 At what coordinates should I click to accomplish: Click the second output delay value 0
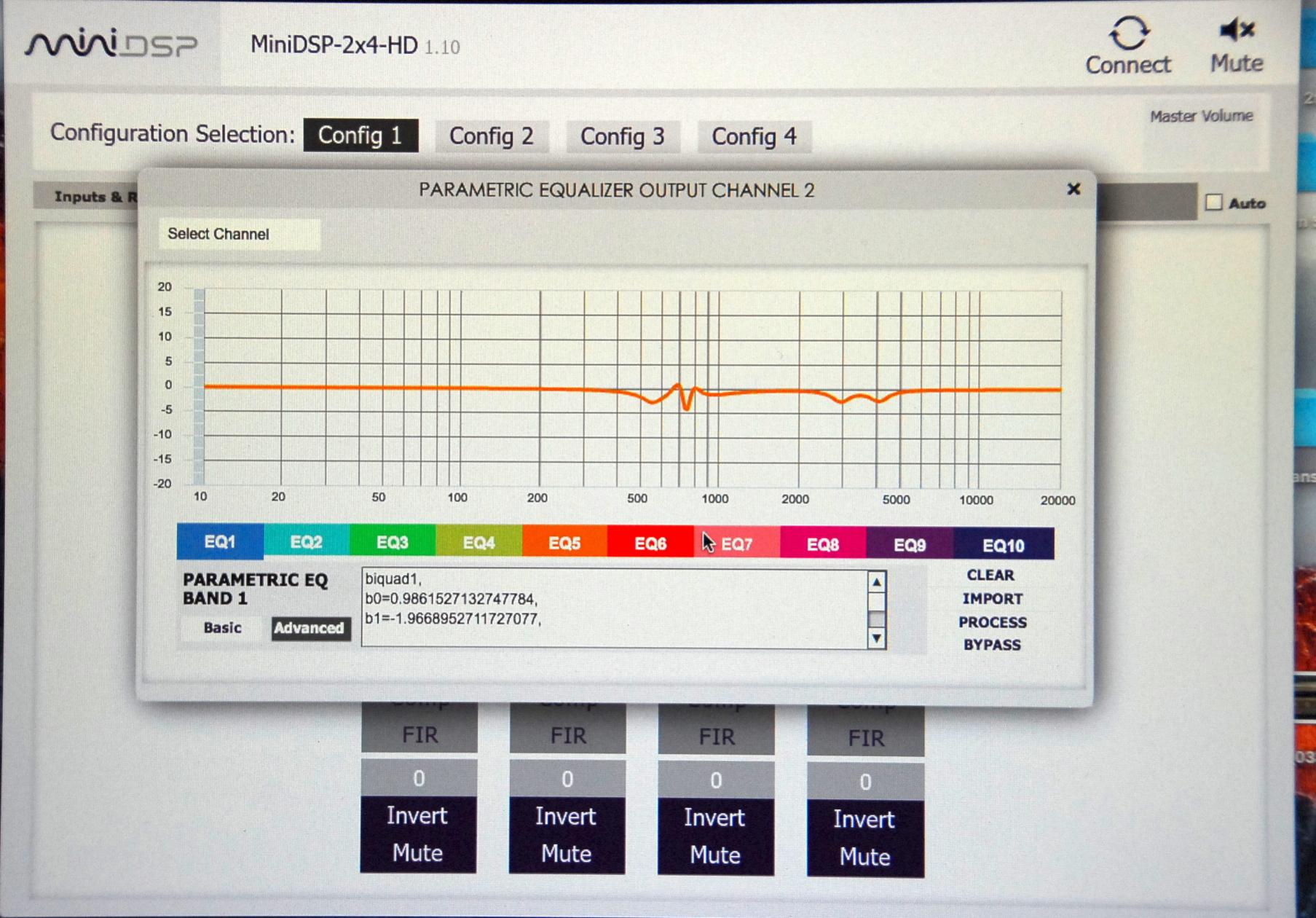(568, 779)
